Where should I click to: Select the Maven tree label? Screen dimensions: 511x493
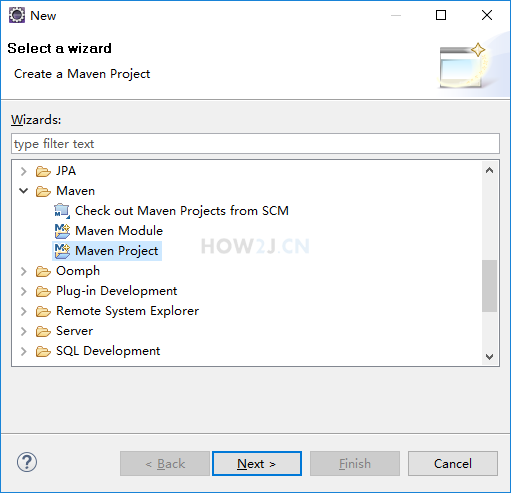(76, 191)
